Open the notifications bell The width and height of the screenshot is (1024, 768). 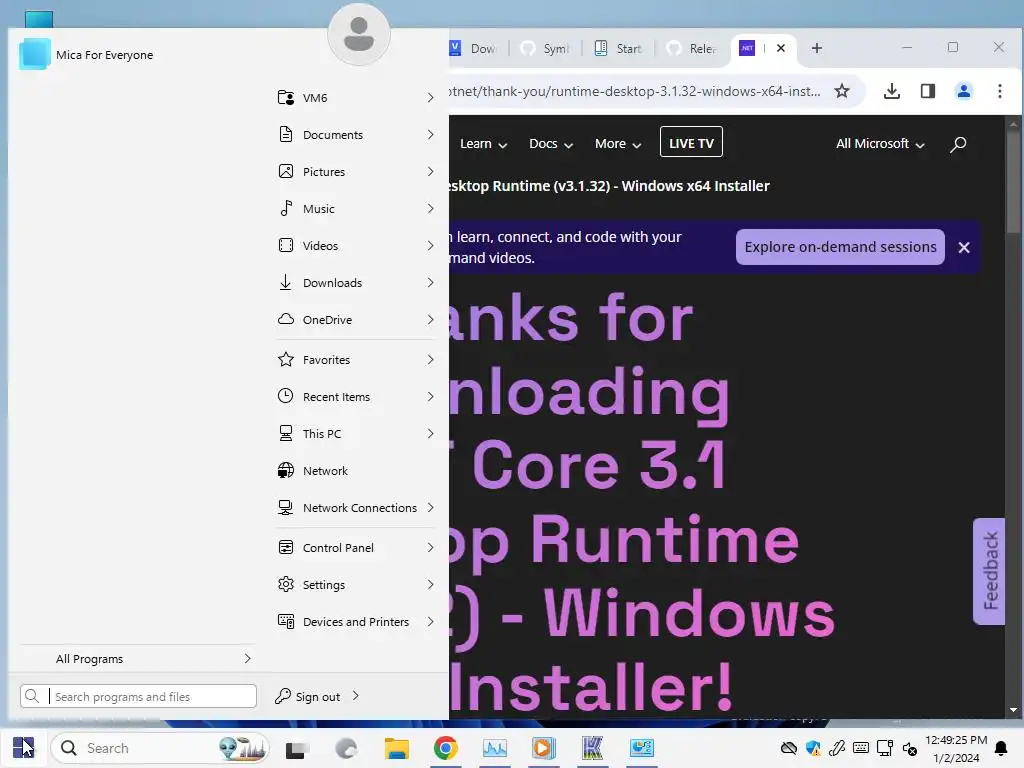click(x=1000, y=748)
